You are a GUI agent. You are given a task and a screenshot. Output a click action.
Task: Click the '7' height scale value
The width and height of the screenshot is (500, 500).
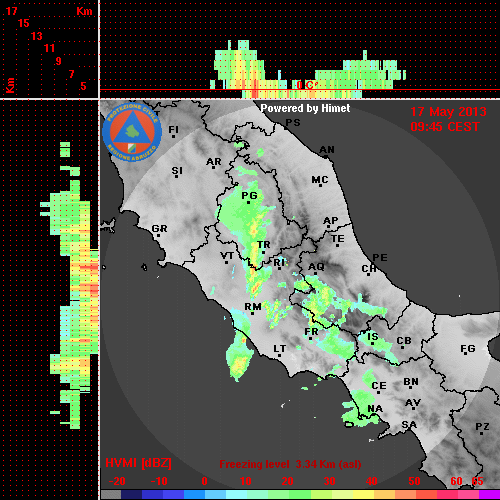tap(71, 74)
